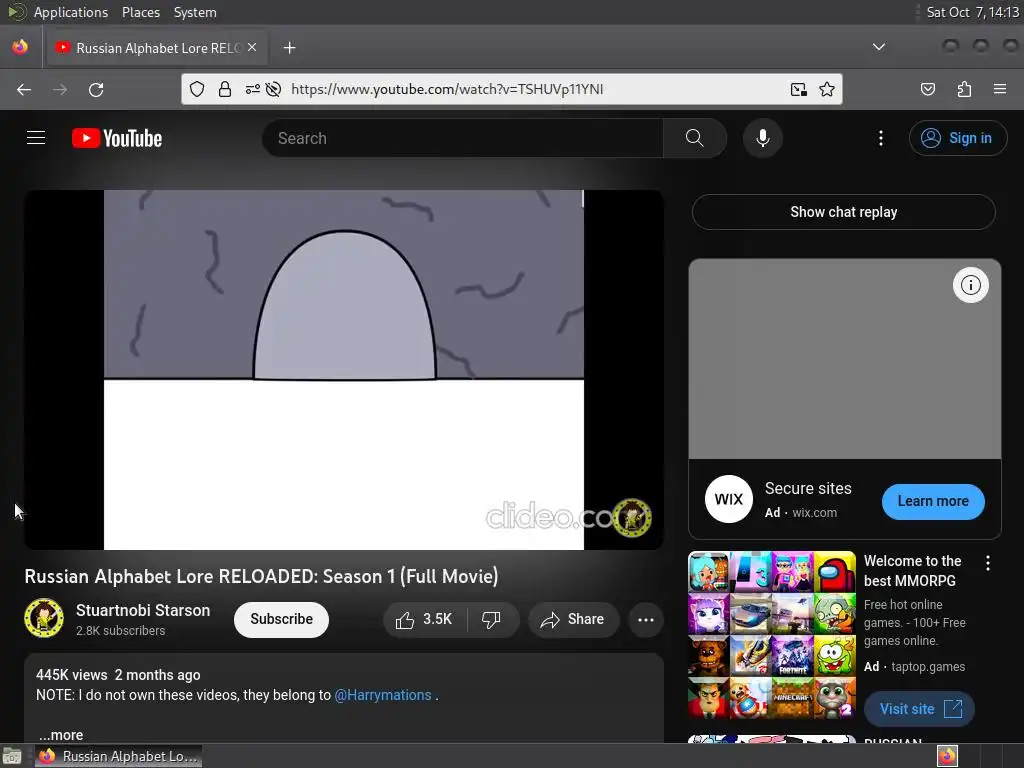The width and height of the screenshot is (1024, 768).
Task: Subscribe to Stuartnobi Starson
Action: 281,619
